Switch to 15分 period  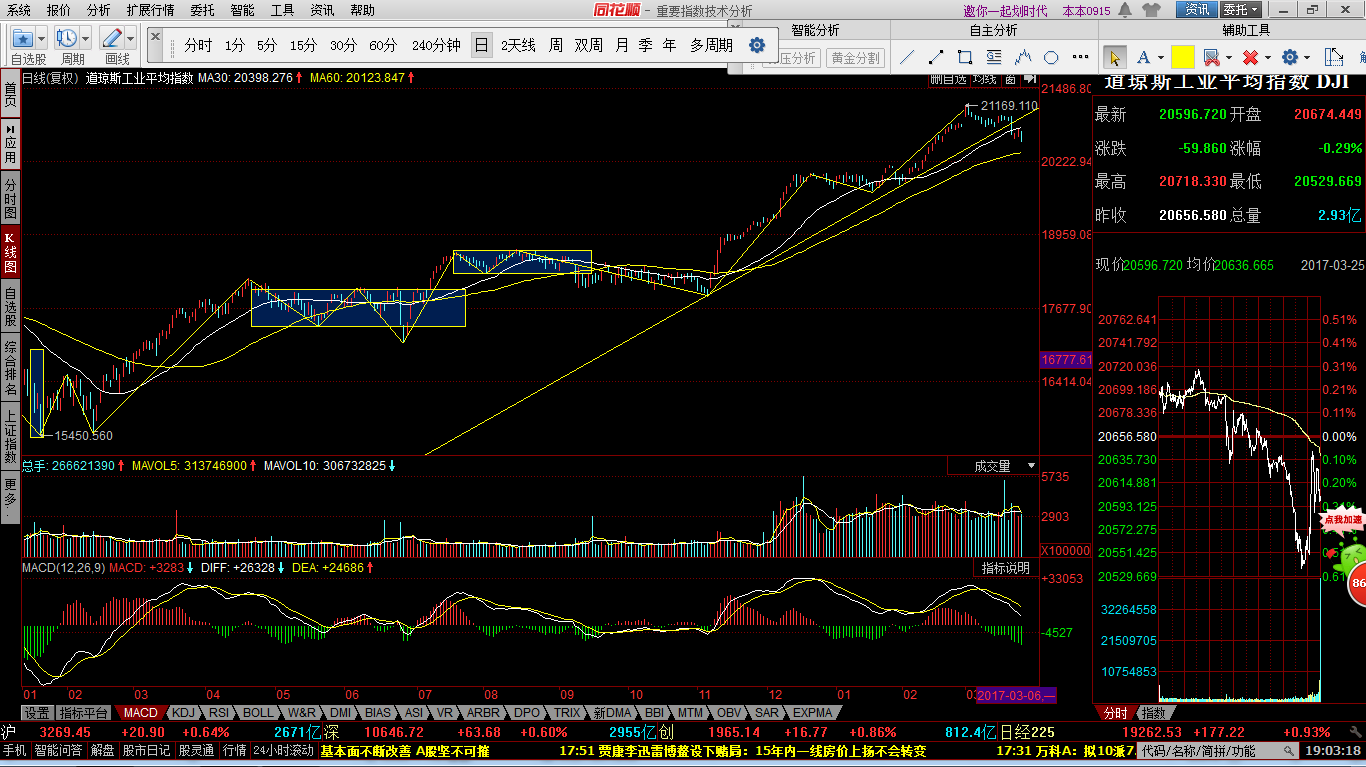tap(303, 45)
